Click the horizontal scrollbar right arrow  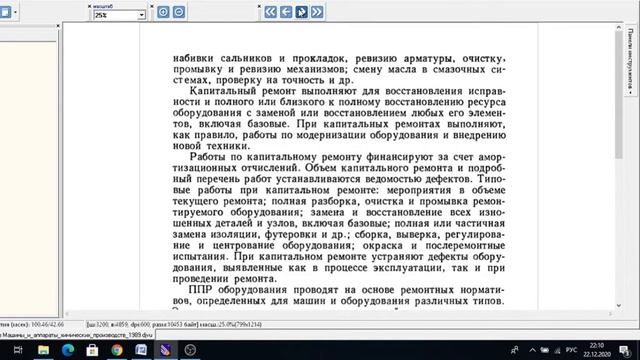point(610,313)
